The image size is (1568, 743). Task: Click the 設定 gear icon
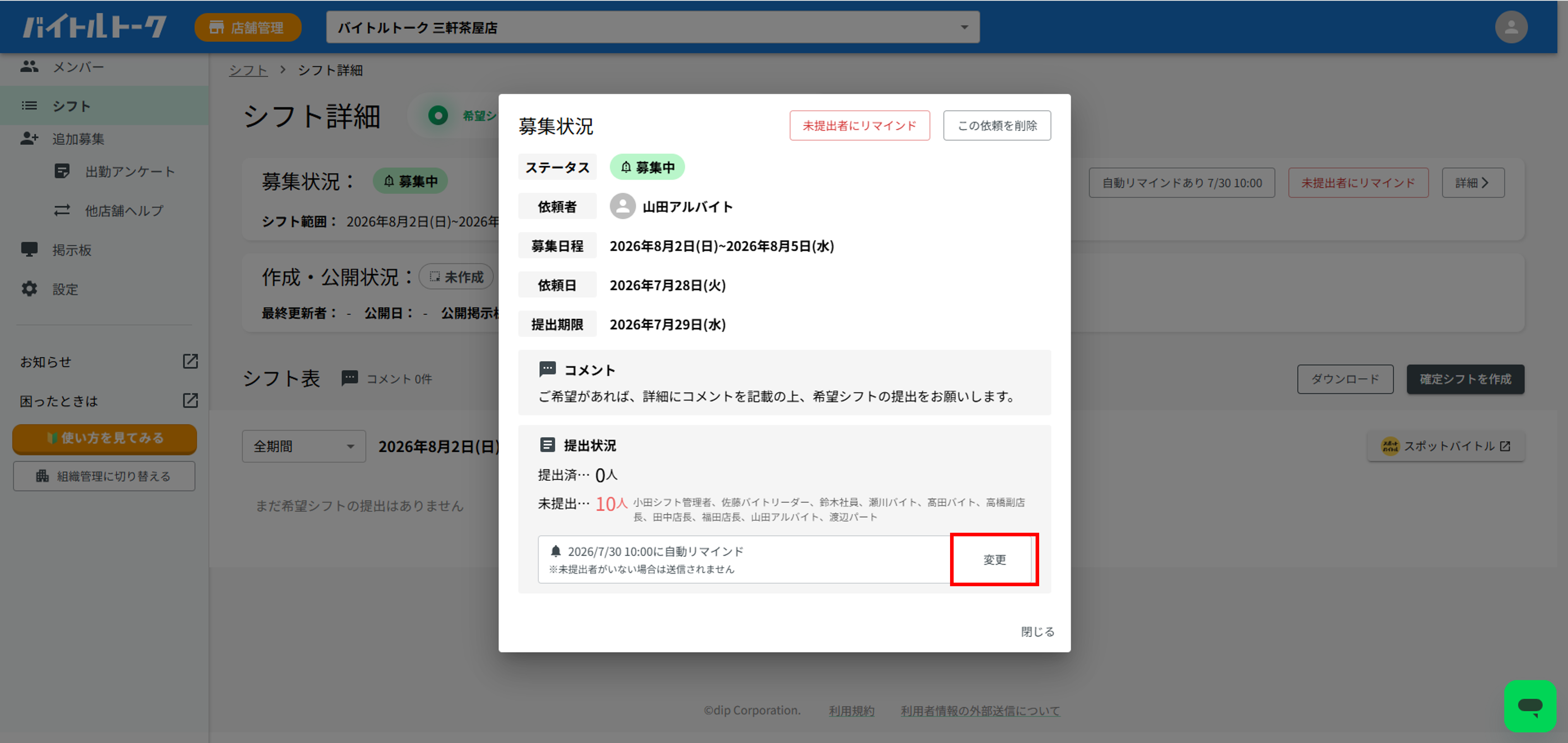click(29, 289)
